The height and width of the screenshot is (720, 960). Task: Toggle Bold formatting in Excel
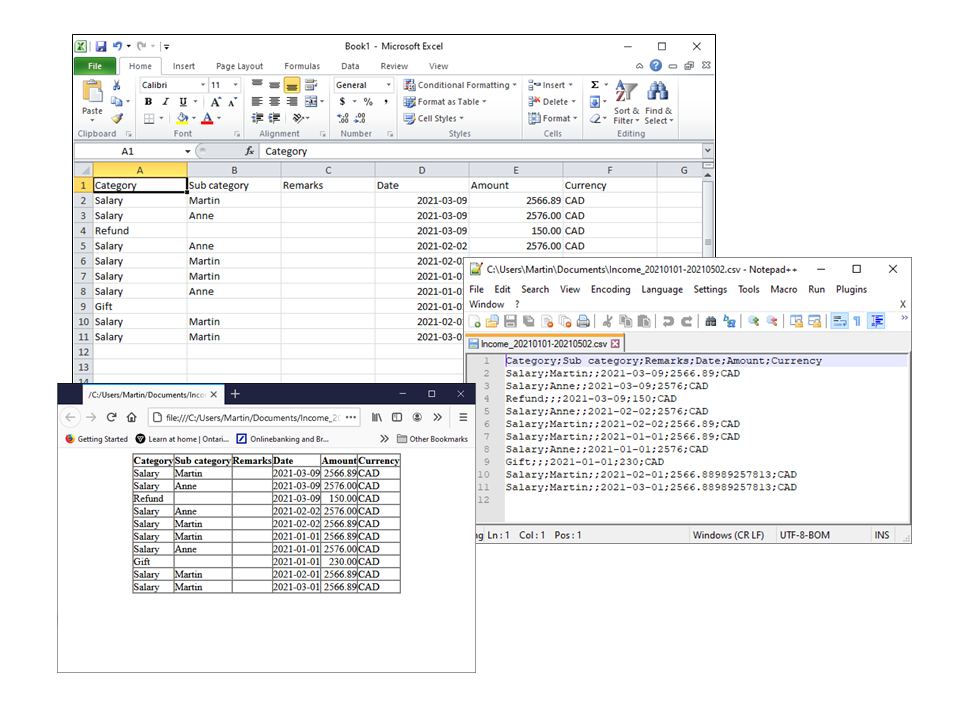pos(148,102)
